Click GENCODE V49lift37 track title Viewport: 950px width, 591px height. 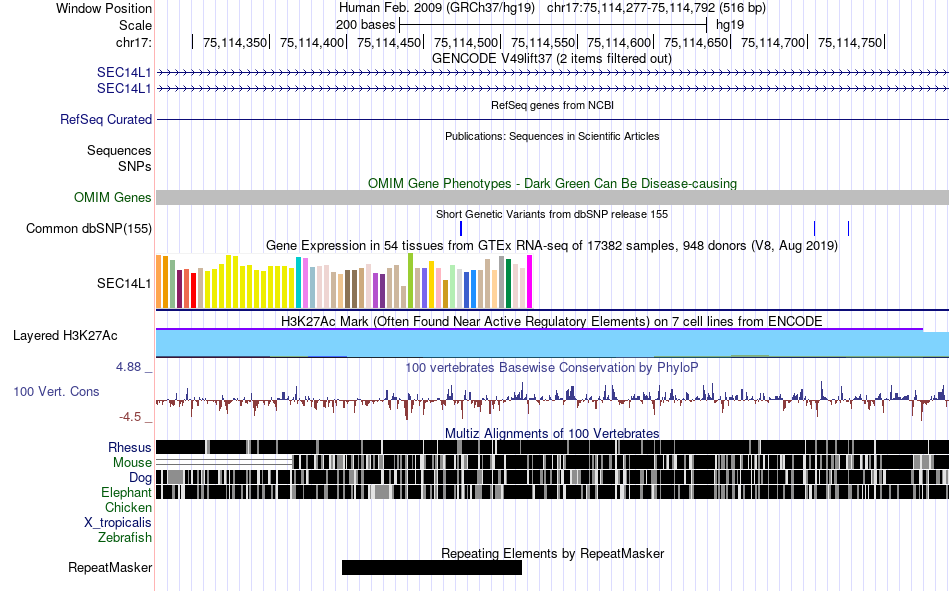551,59
